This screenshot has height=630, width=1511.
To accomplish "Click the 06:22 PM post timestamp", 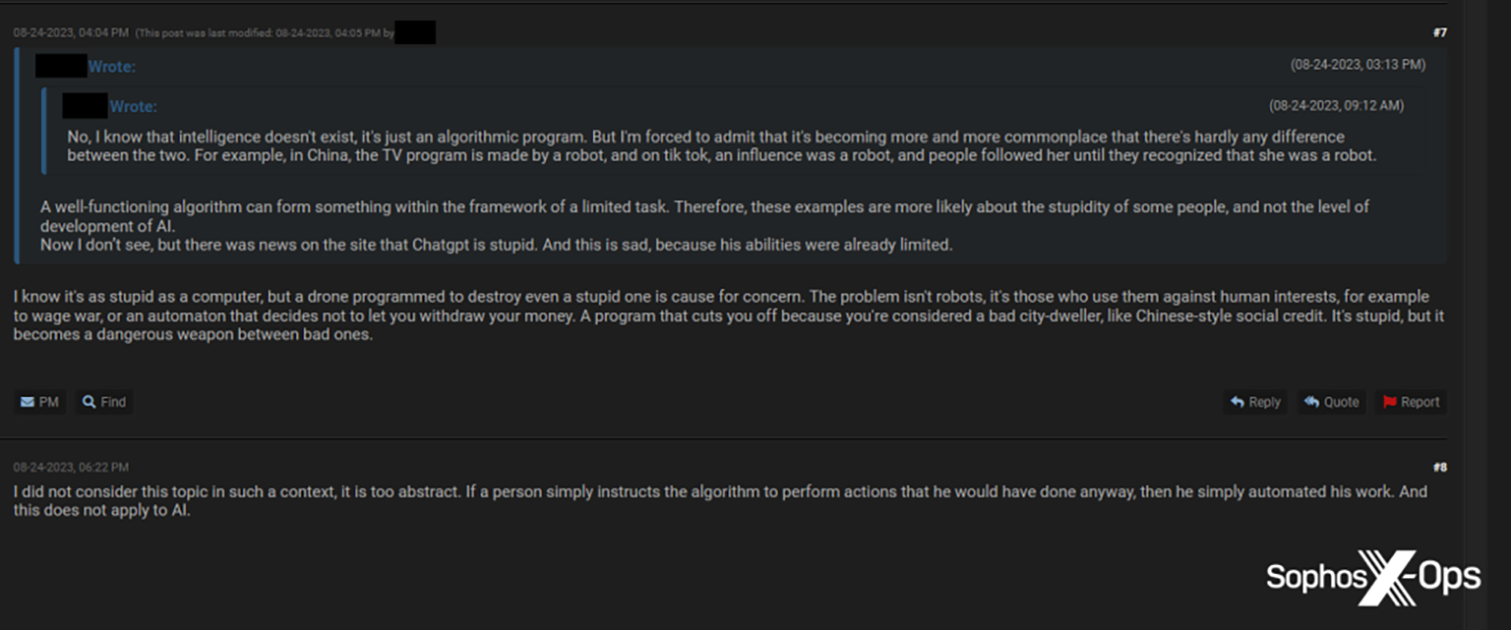I will [70, 467].
